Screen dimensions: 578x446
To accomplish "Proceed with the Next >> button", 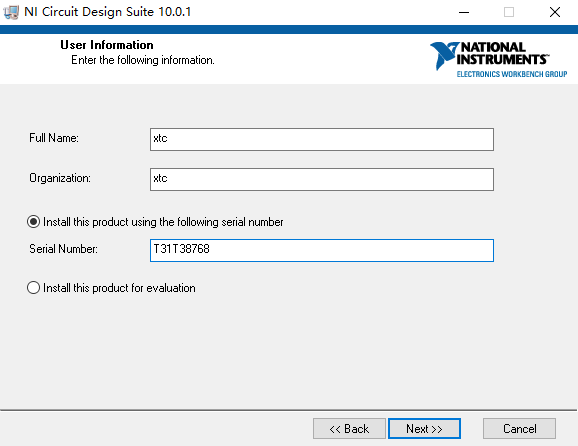I will tap(424, 428).
